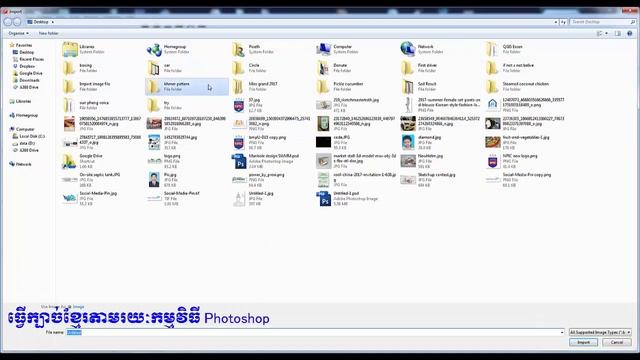Click the Import button

point(583,342)
